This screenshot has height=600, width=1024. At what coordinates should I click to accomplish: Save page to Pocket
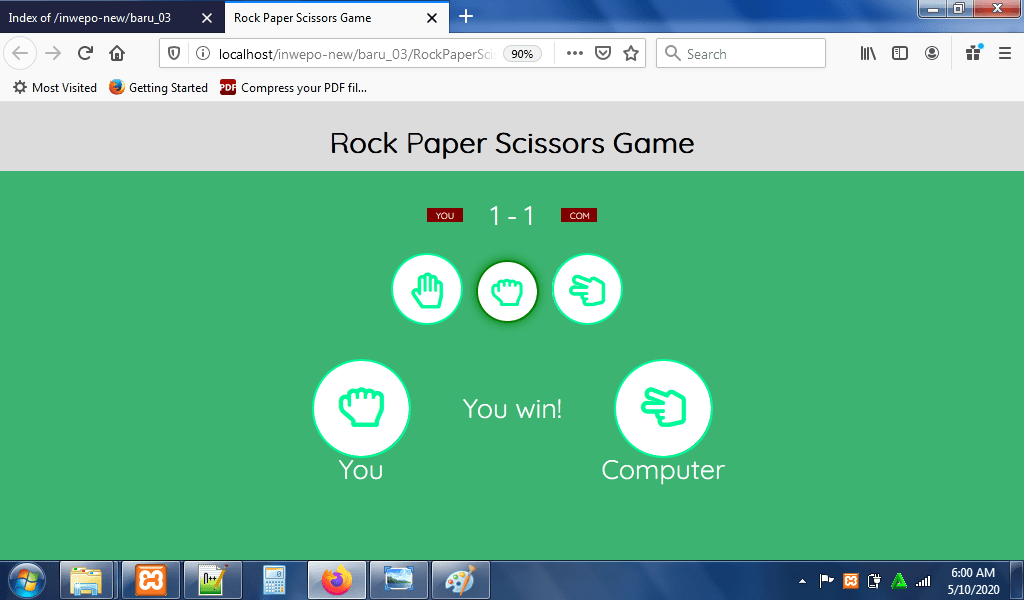pos(603,54)
